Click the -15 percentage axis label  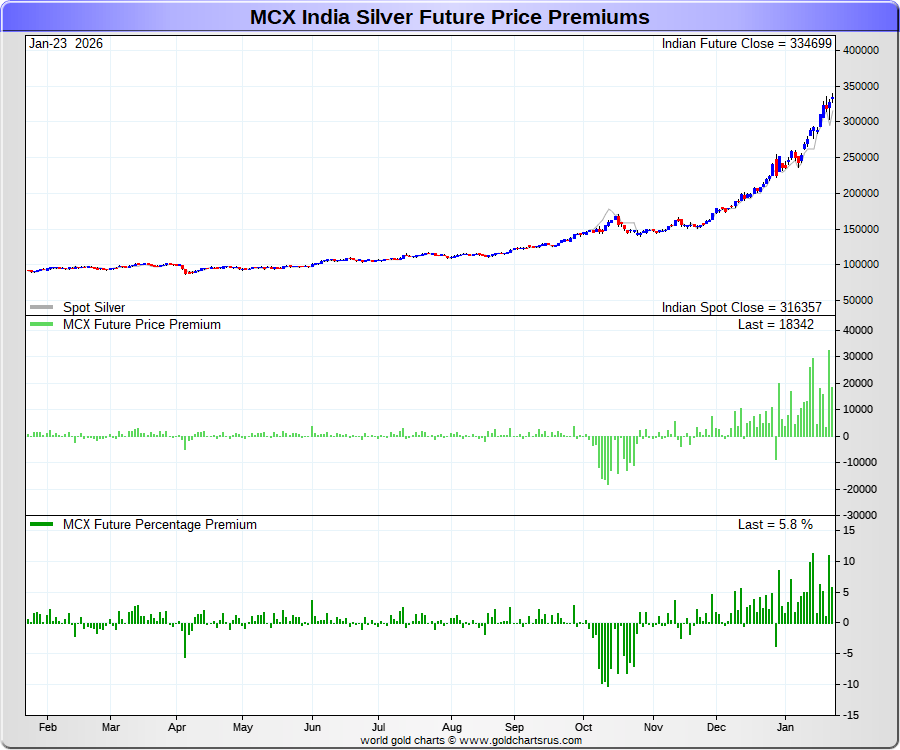(849, 715)
